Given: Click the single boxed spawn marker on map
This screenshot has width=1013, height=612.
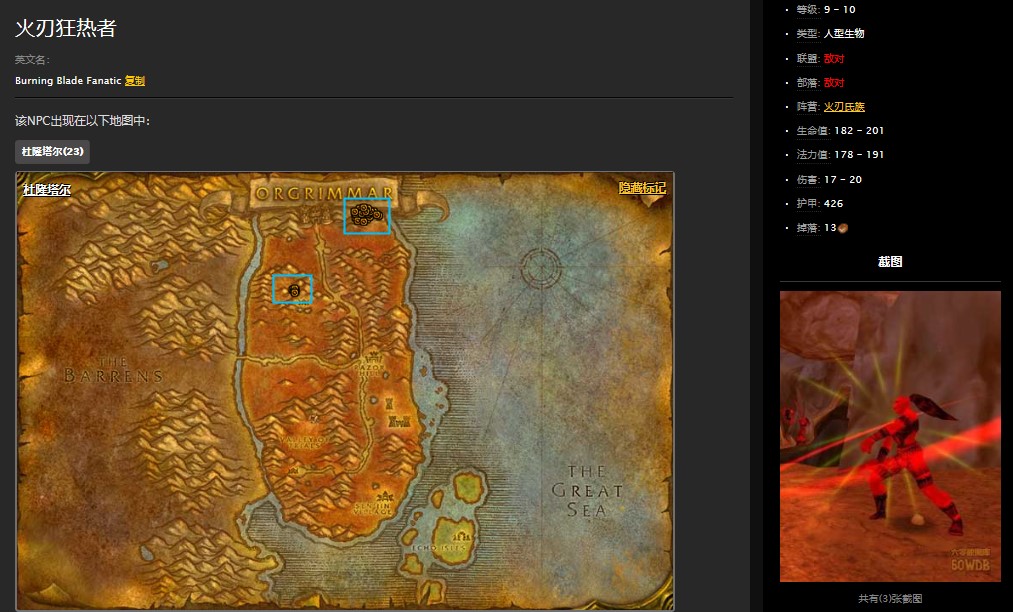Looking at the screenshot, I should pos(293,289).
